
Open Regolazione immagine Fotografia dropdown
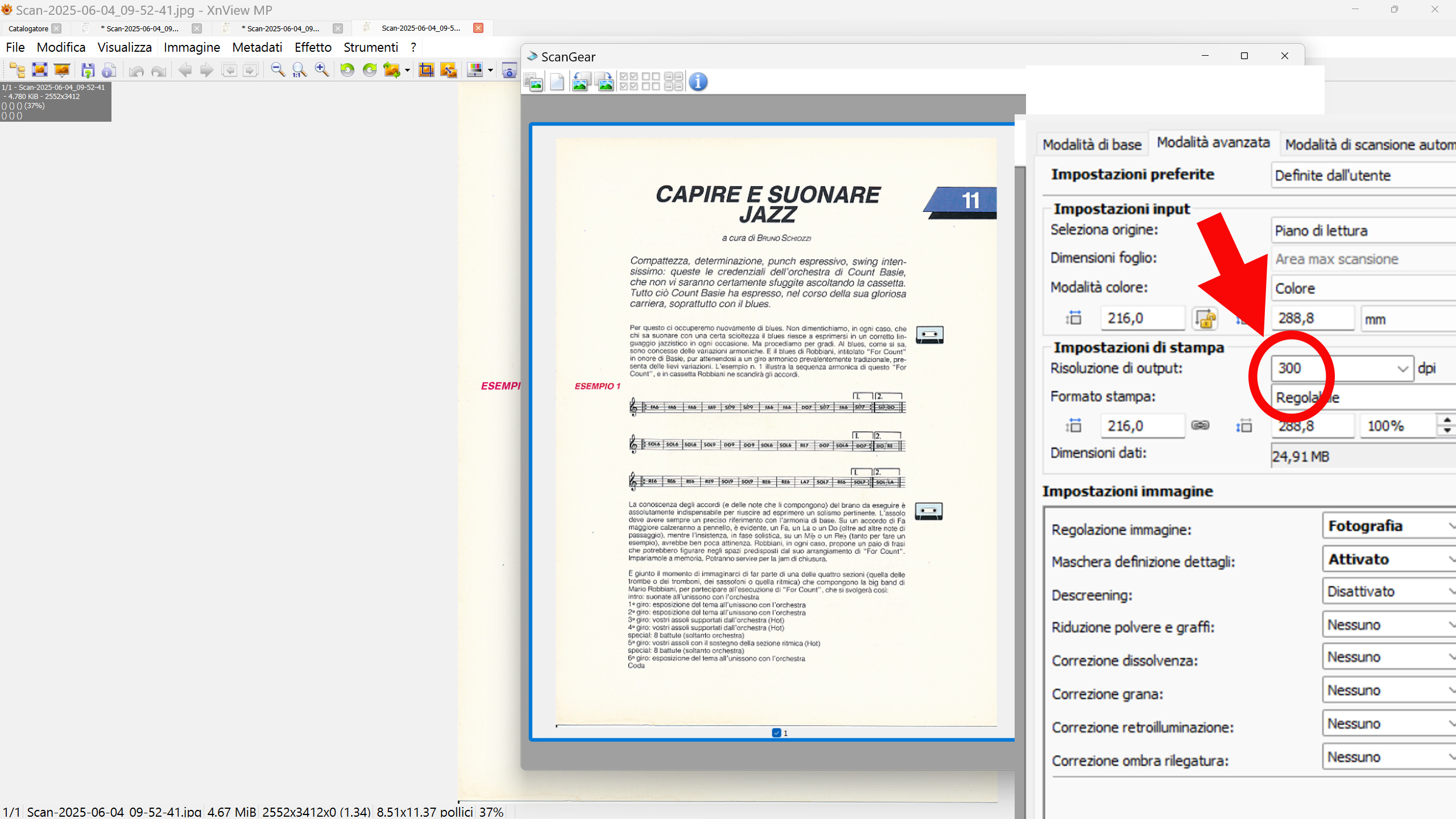pos(1389,526)
